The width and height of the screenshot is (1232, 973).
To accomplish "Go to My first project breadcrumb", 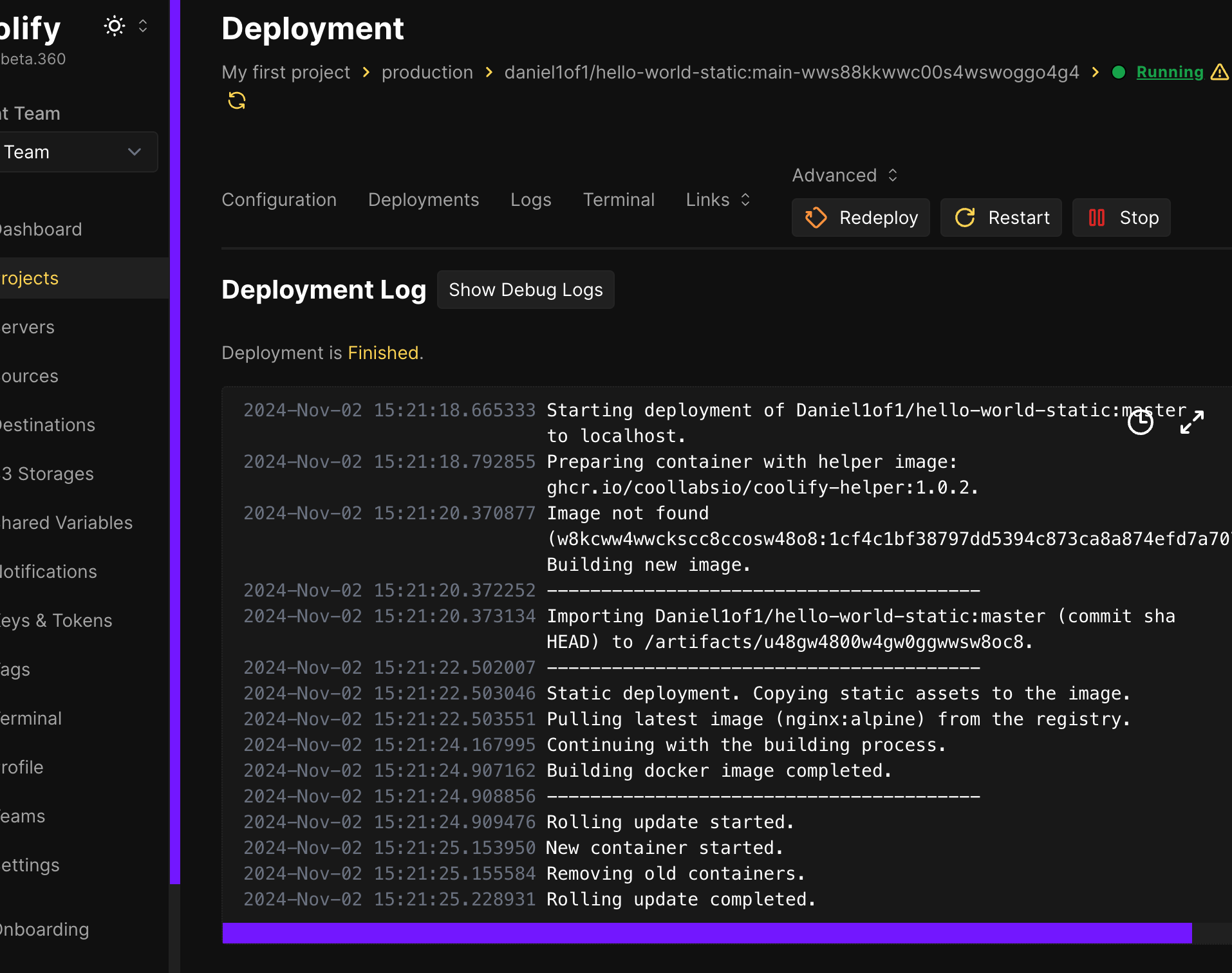I will pos(286,72).
